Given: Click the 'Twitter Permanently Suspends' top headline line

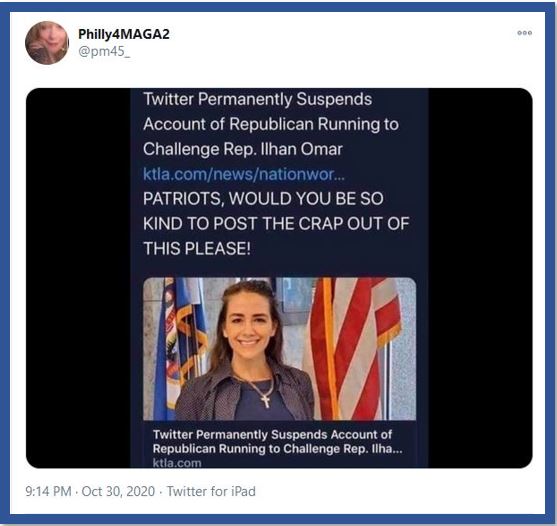Looking at the screenshot, I should click(258, 99).
